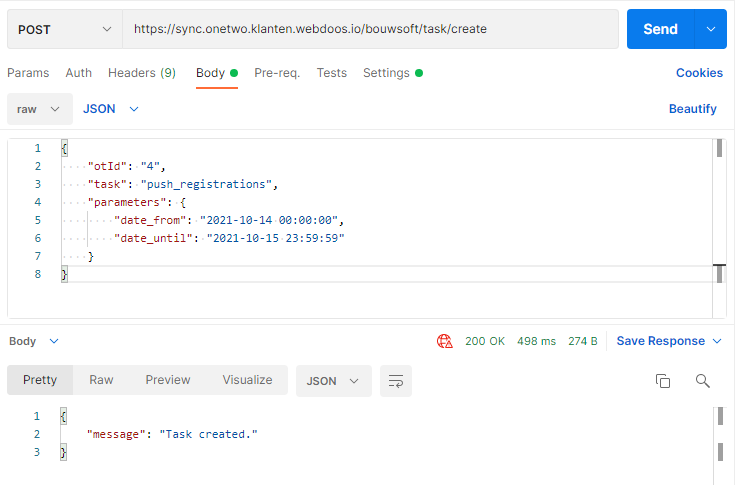The width and height of the screenshot is (738, 485).
Task: Expand the Save Response dropdown
Action: [x=716, y=341]
